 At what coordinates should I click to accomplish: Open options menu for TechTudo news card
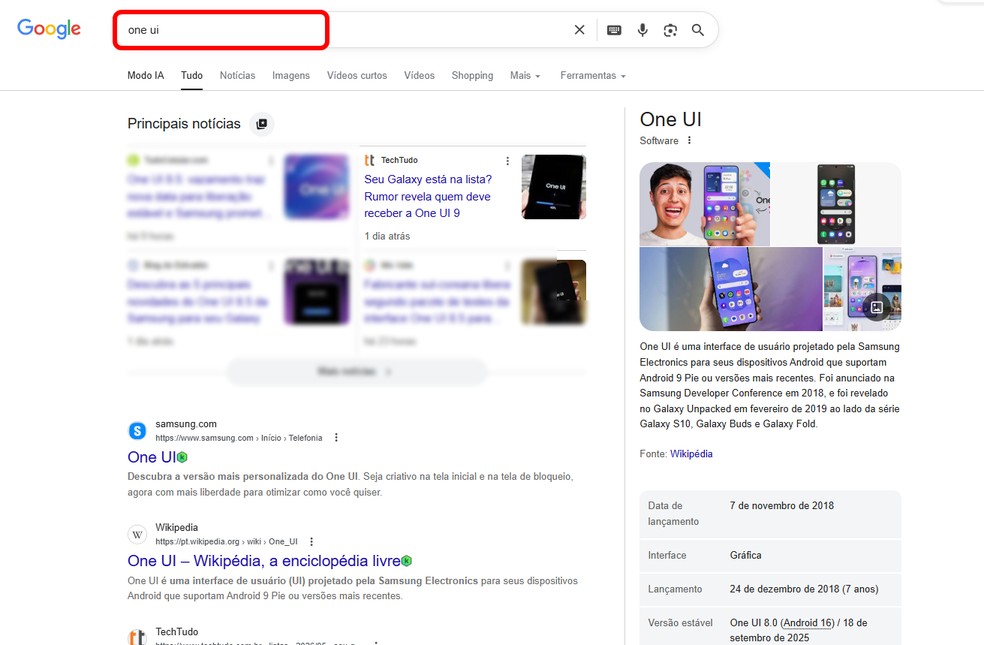507,161
